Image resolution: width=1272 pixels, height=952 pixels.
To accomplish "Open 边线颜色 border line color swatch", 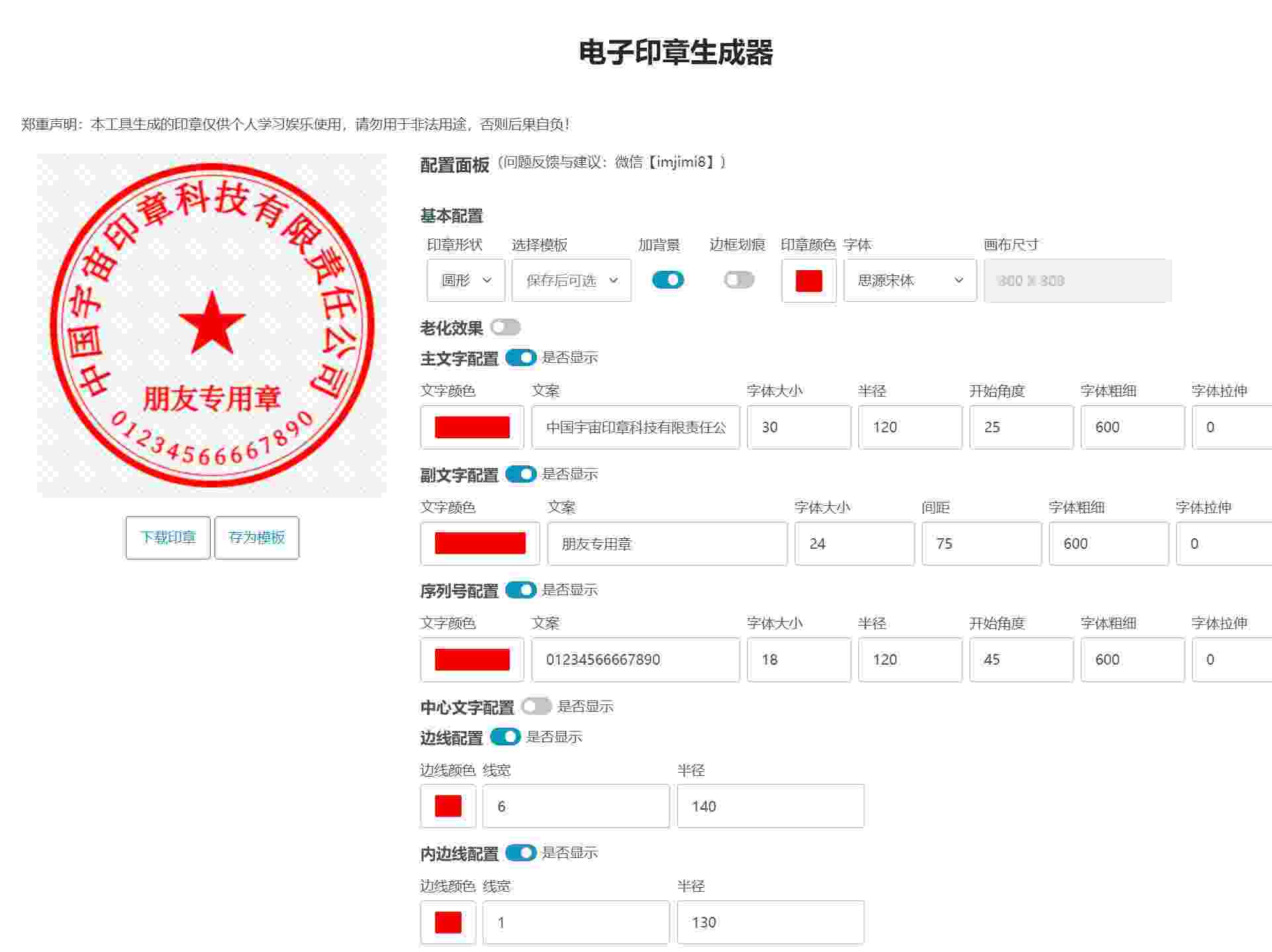I will [x=448, y=806].
